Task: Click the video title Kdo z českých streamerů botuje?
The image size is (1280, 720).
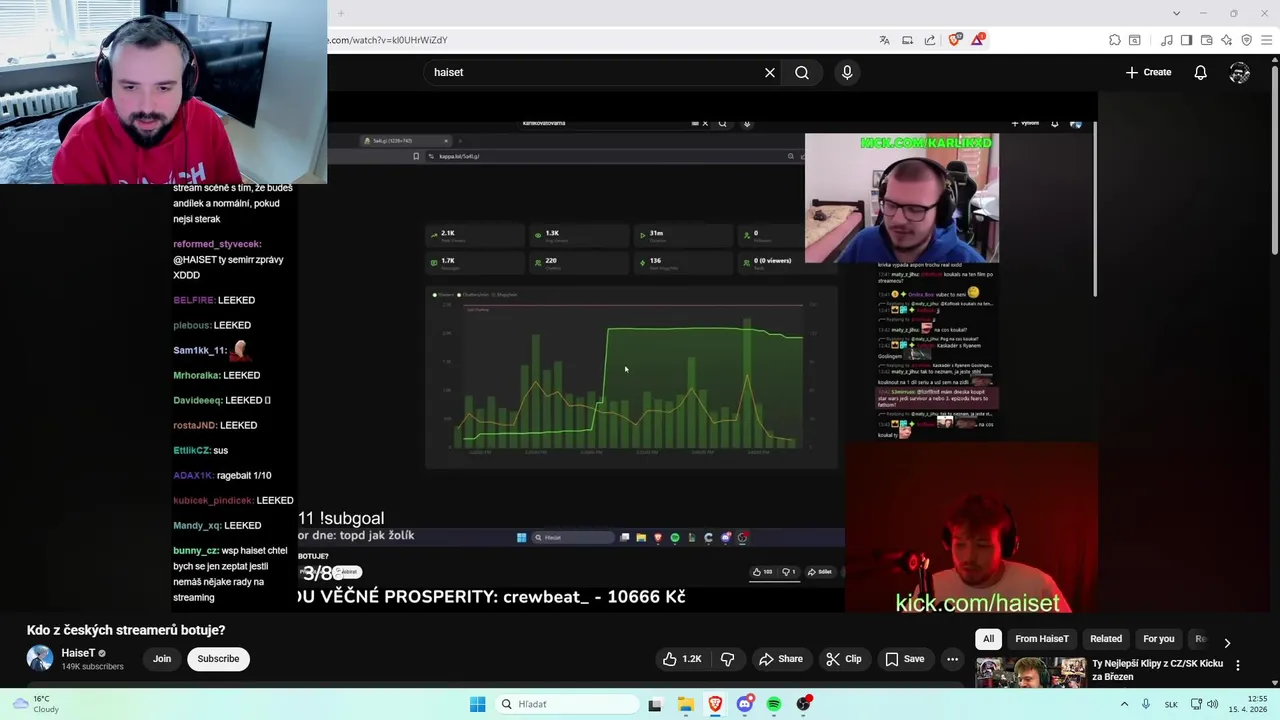Action: [126, 630]
